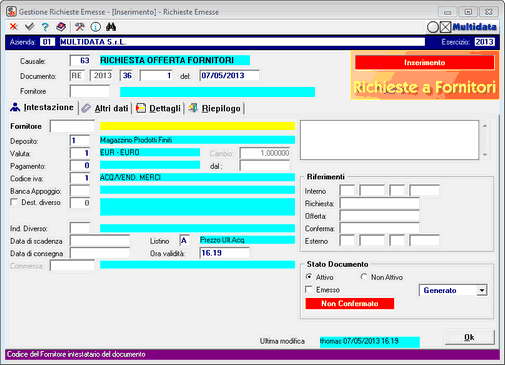505x365 pixels.
Task: Click the EUR - EURO description text
Action: pos(120,152)
